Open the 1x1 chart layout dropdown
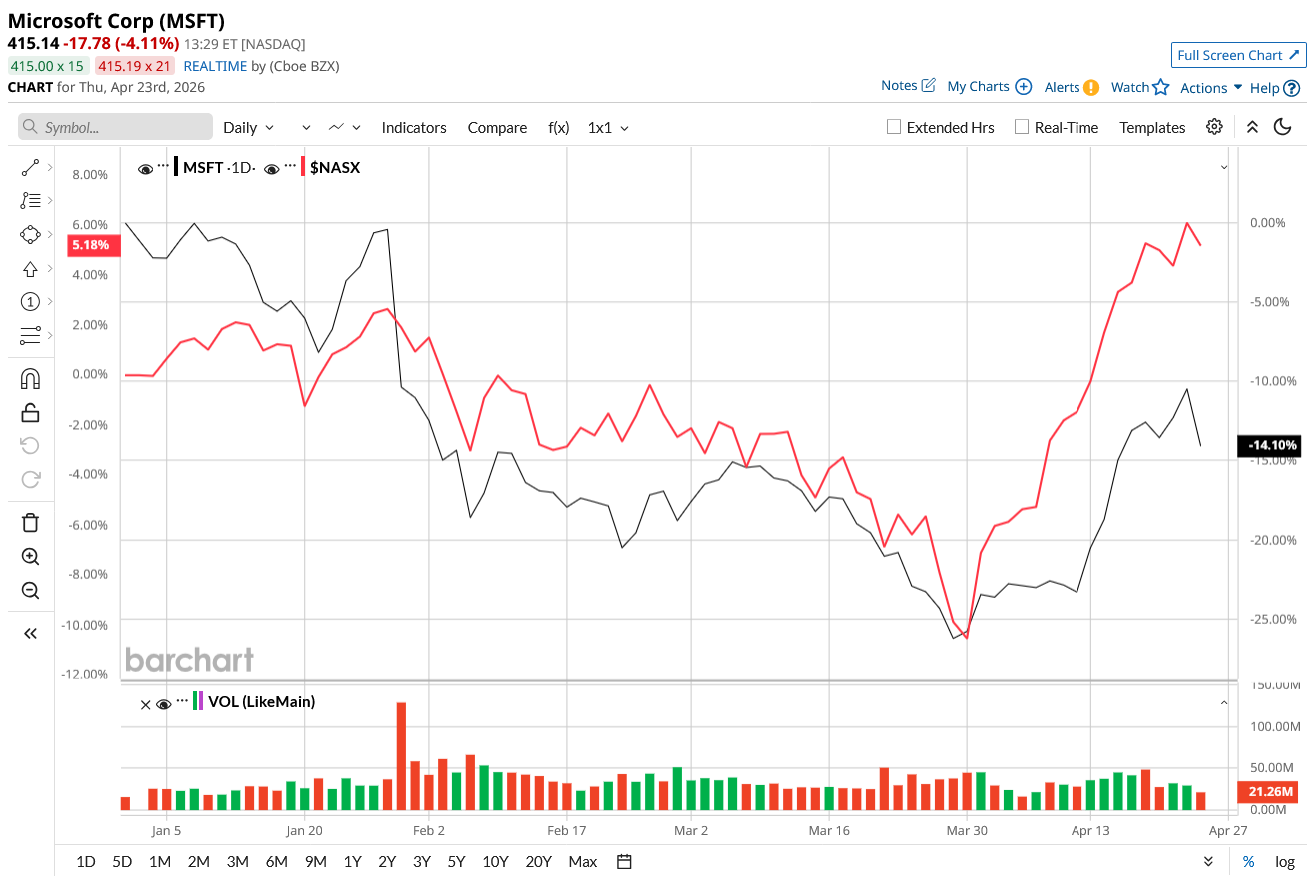1308x876 pixels. pos(608,127)
